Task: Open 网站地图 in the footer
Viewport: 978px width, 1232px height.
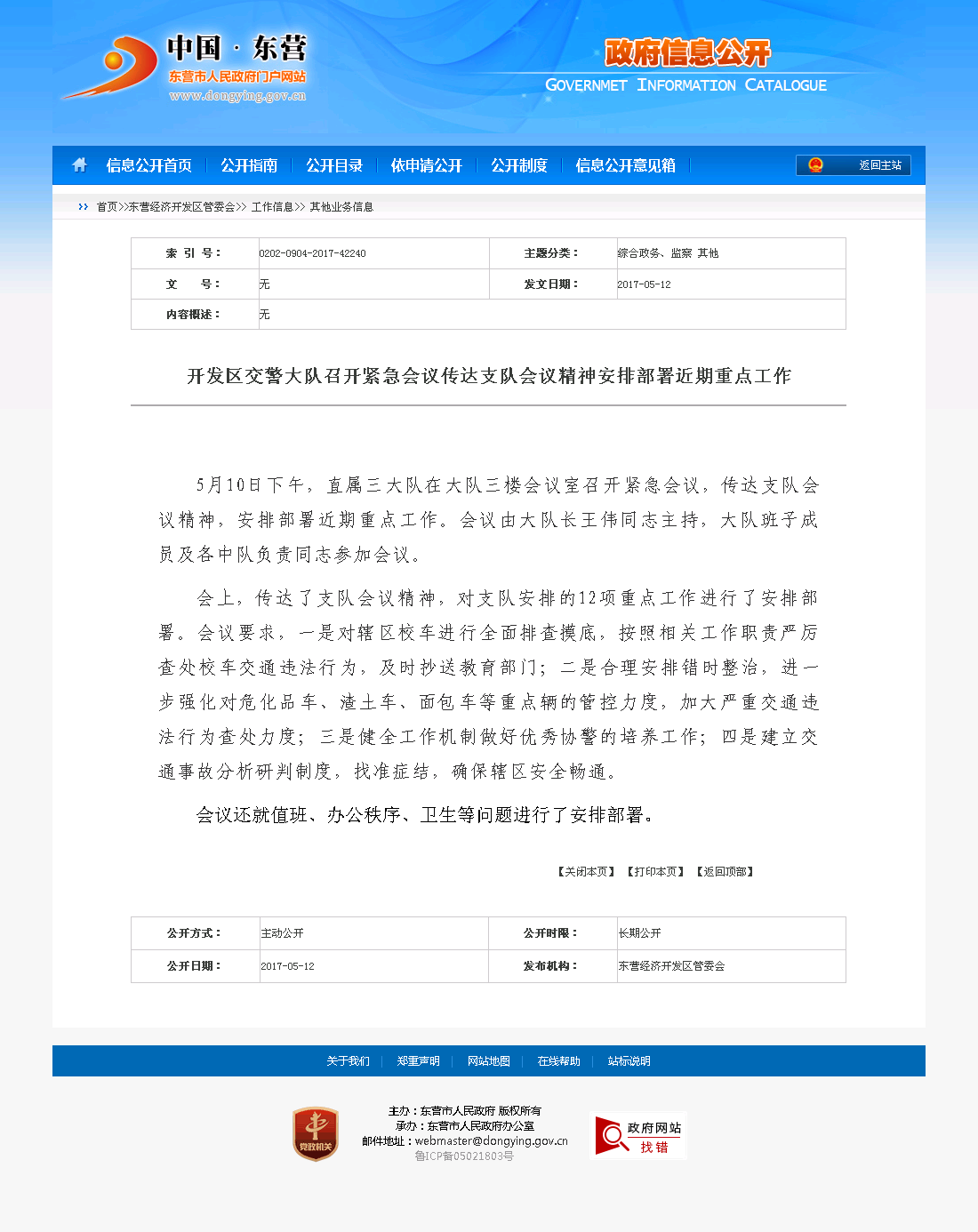Action: click(489, 1061)
